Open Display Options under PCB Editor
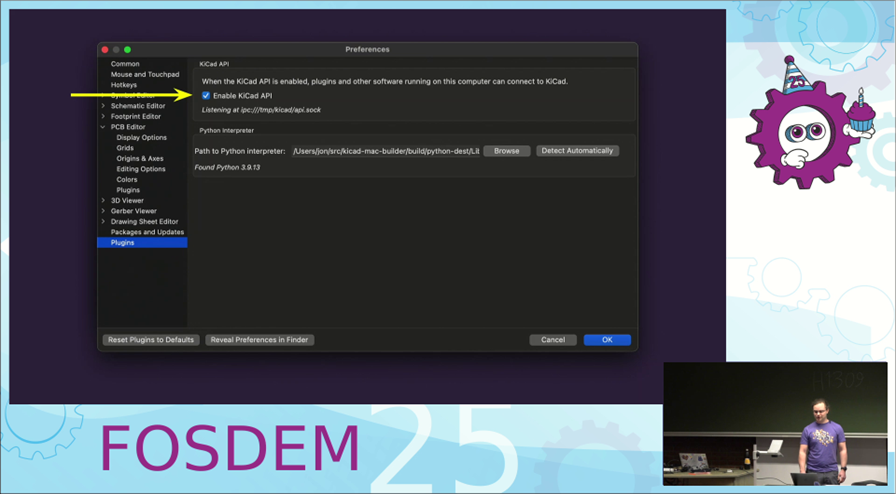The width and height of the screenshot is (896, 494). tap(142, 137)
